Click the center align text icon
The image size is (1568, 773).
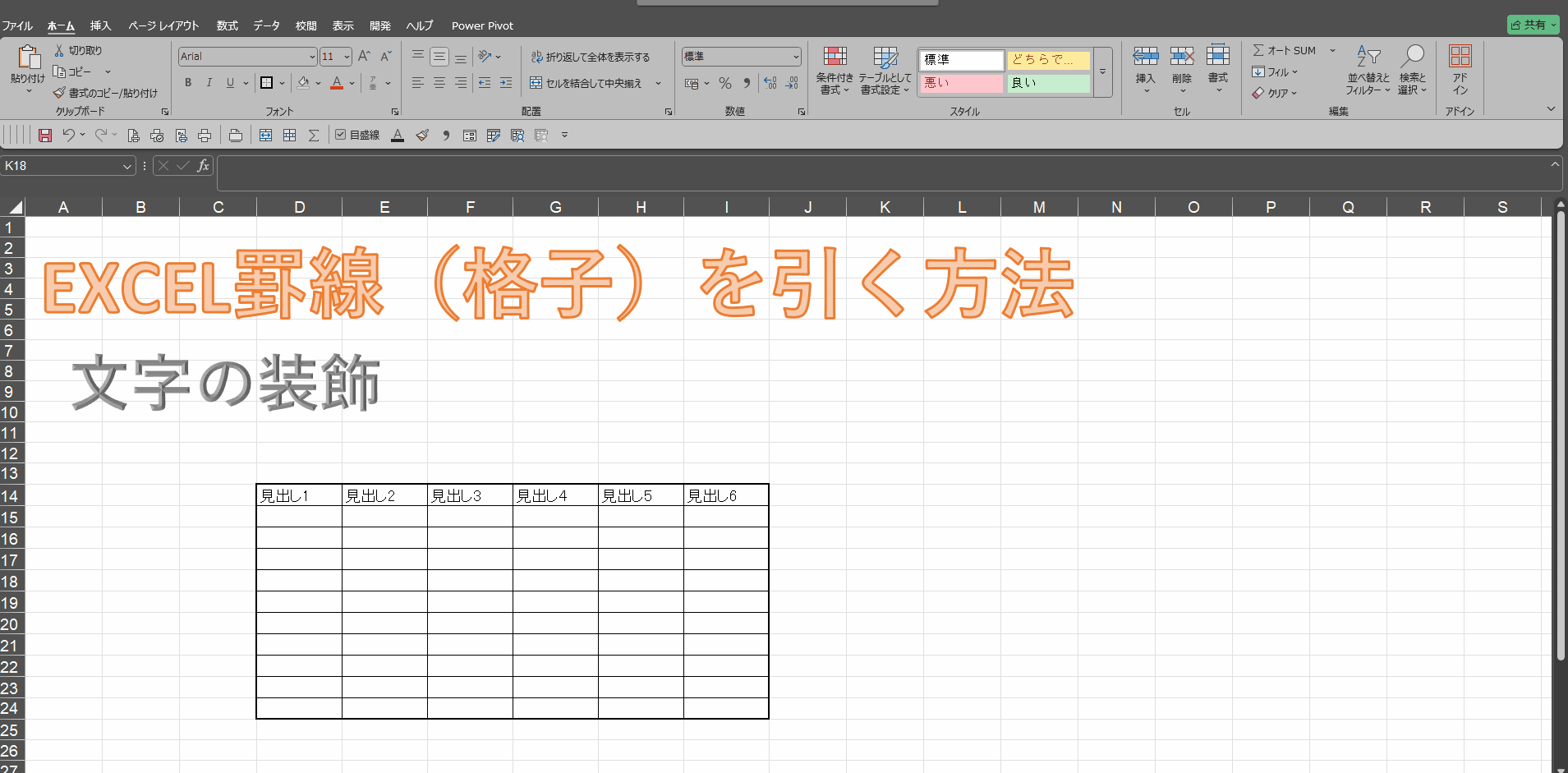(439, 83)
